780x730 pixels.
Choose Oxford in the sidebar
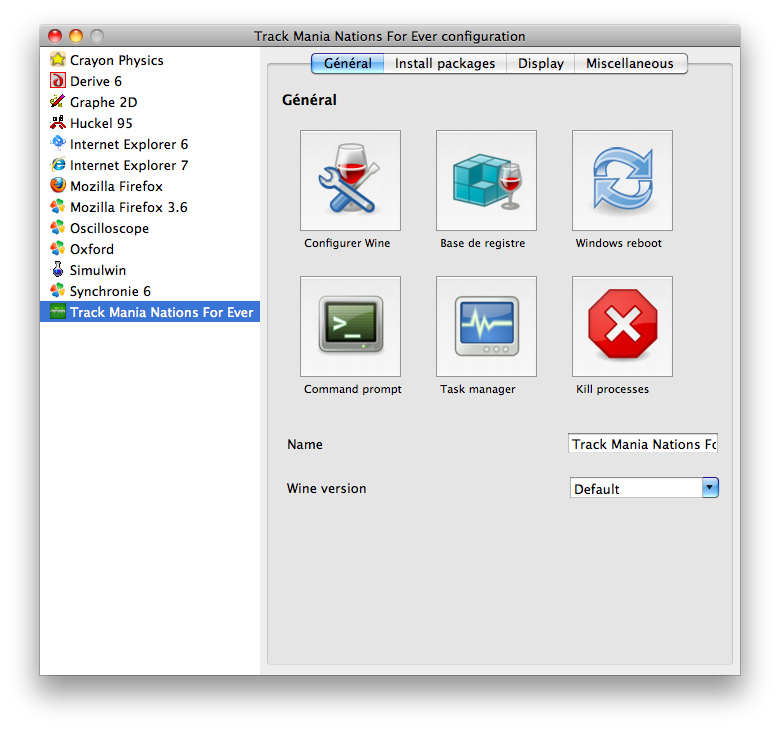coord(150,249)
